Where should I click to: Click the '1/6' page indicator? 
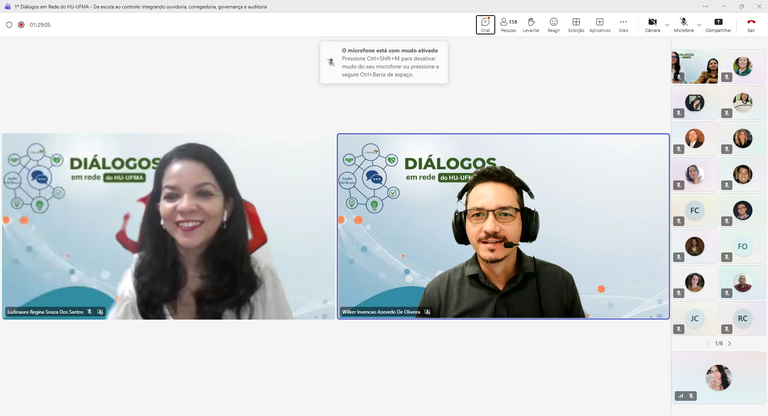pos(719,343)
